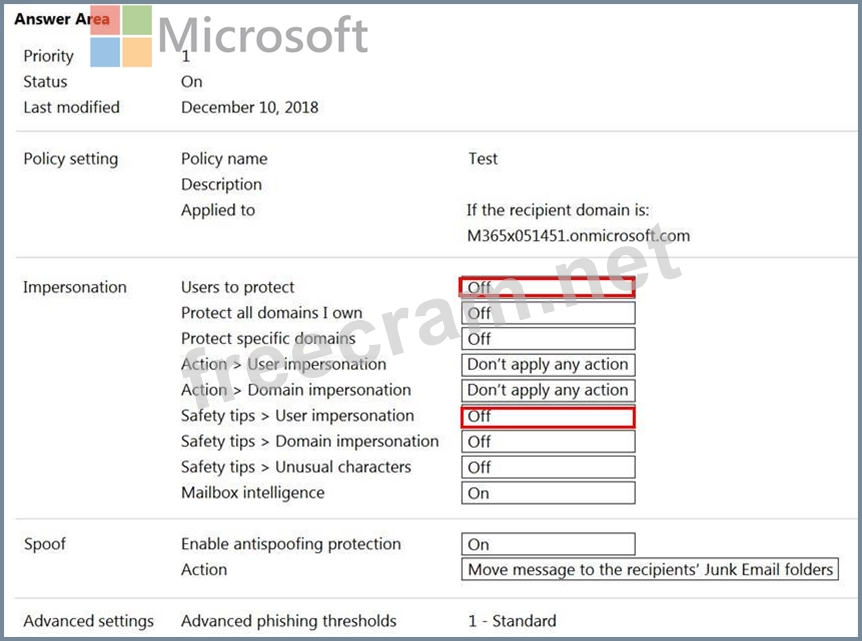The width and height of the screenshot is (862, 641).
Task: Select the 'Enable antispoofing protection' On box
Action: (x=547, y=545)
